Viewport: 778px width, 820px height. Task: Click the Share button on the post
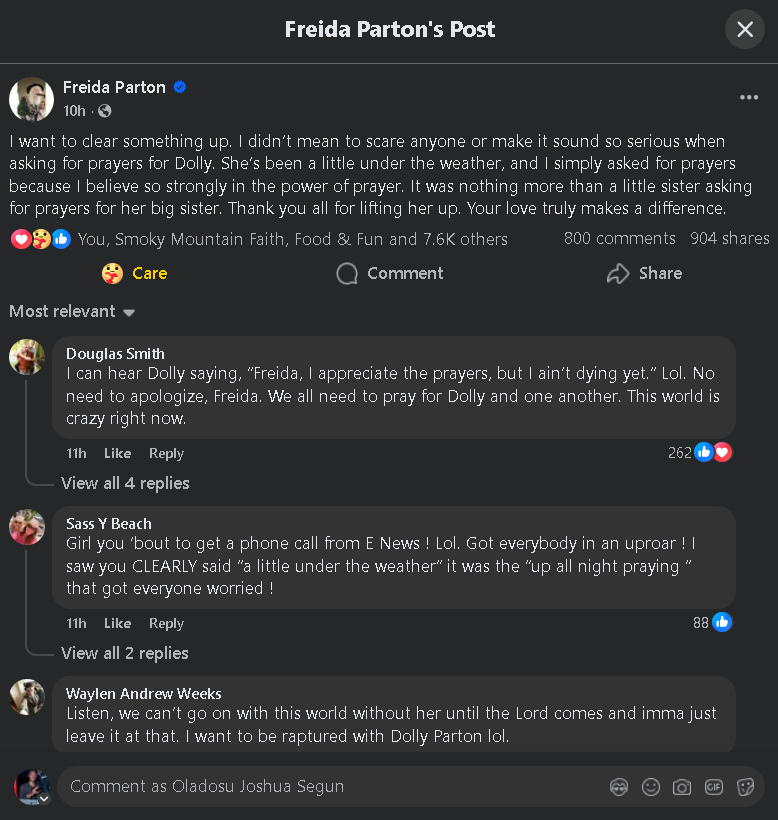click(x=645, y=273)
